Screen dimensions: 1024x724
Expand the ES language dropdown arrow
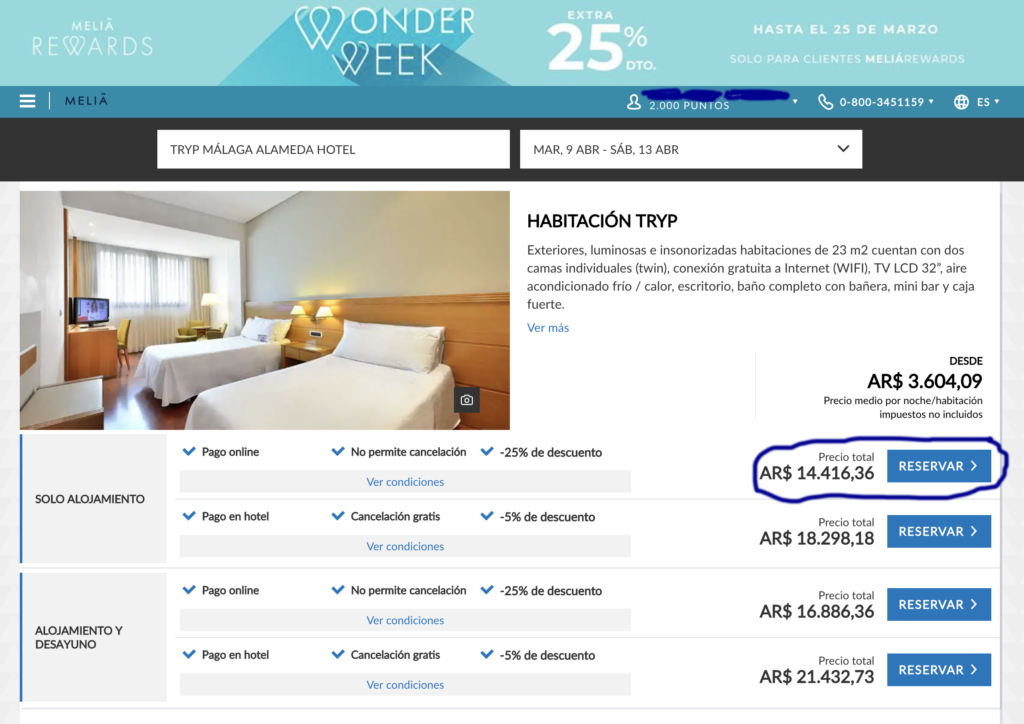coord(997,102)
